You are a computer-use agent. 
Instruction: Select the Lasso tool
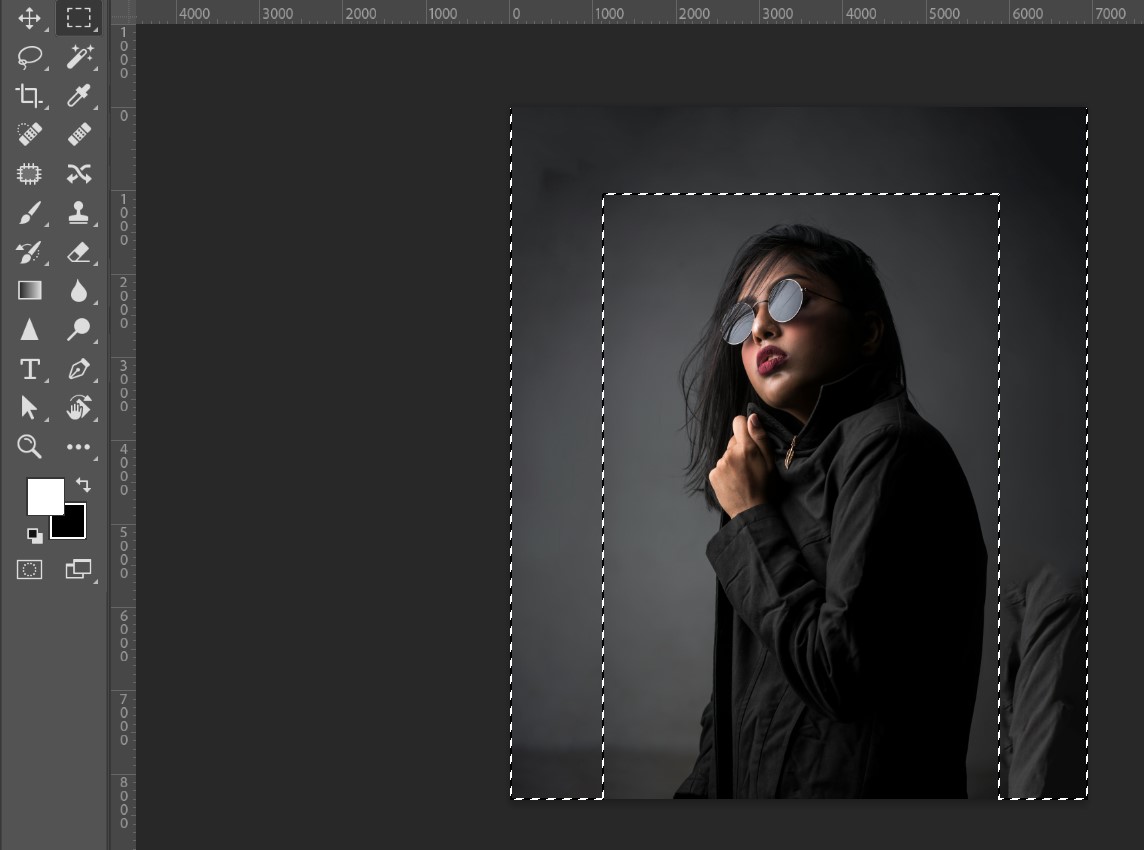[29, 57]
